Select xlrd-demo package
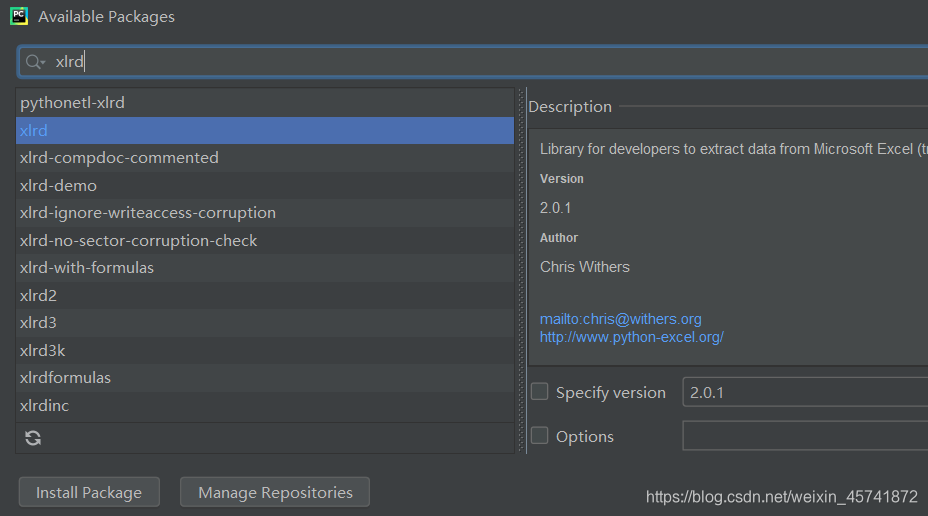The height and width of the screenshot is (516, 928). point(265,185)
